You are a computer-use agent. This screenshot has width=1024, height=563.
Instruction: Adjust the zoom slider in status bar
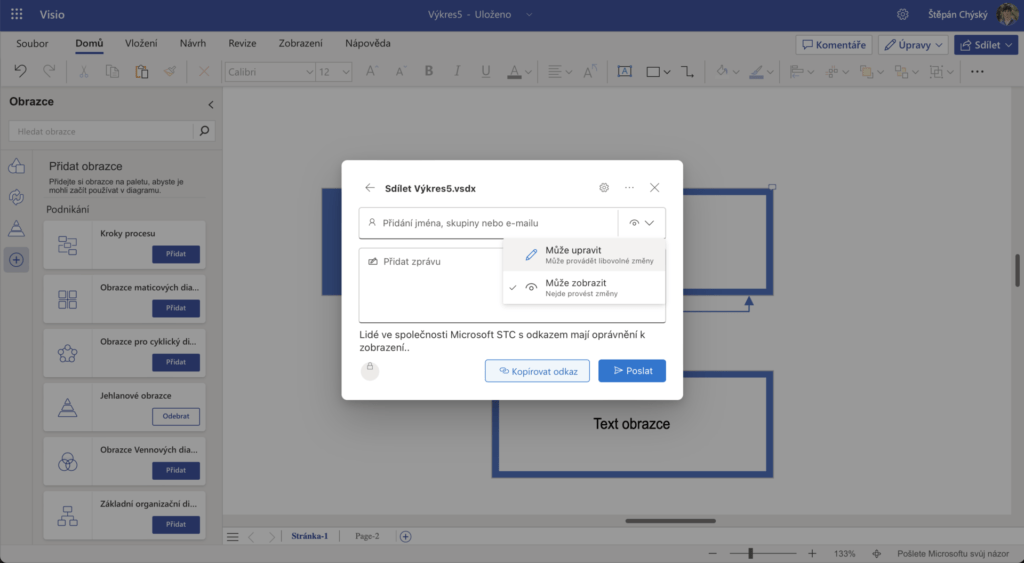[751, 553]
